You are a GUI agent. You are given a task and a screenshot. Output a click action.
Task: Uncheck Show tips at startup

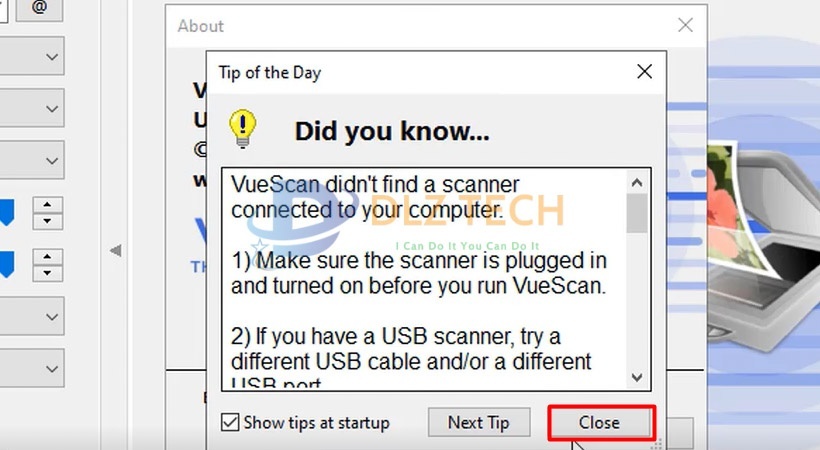pyautogui.click(x=230, y=422)
